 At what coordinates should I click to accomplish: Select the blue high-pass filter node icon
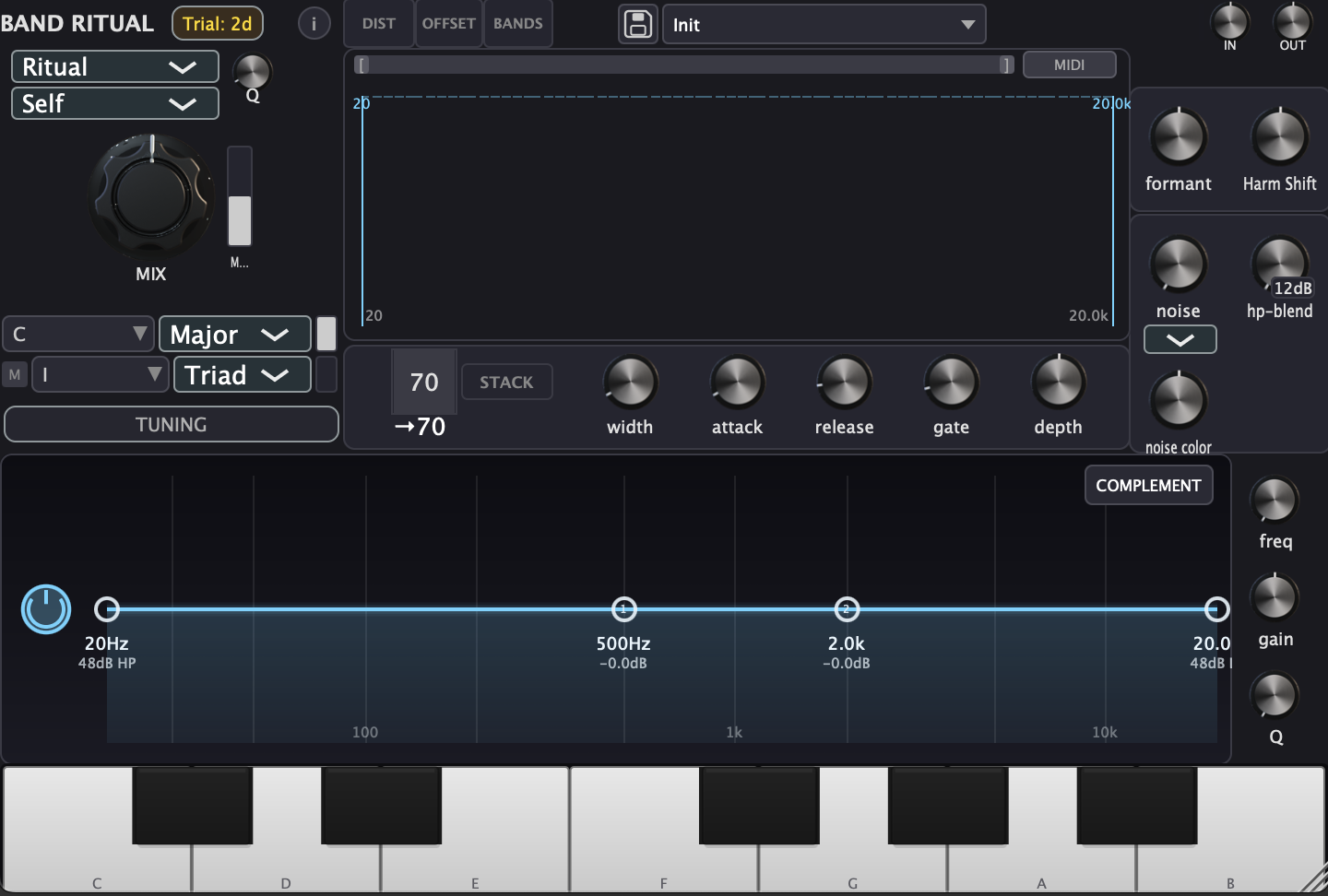pyautogui.click(x=45, y=609)
